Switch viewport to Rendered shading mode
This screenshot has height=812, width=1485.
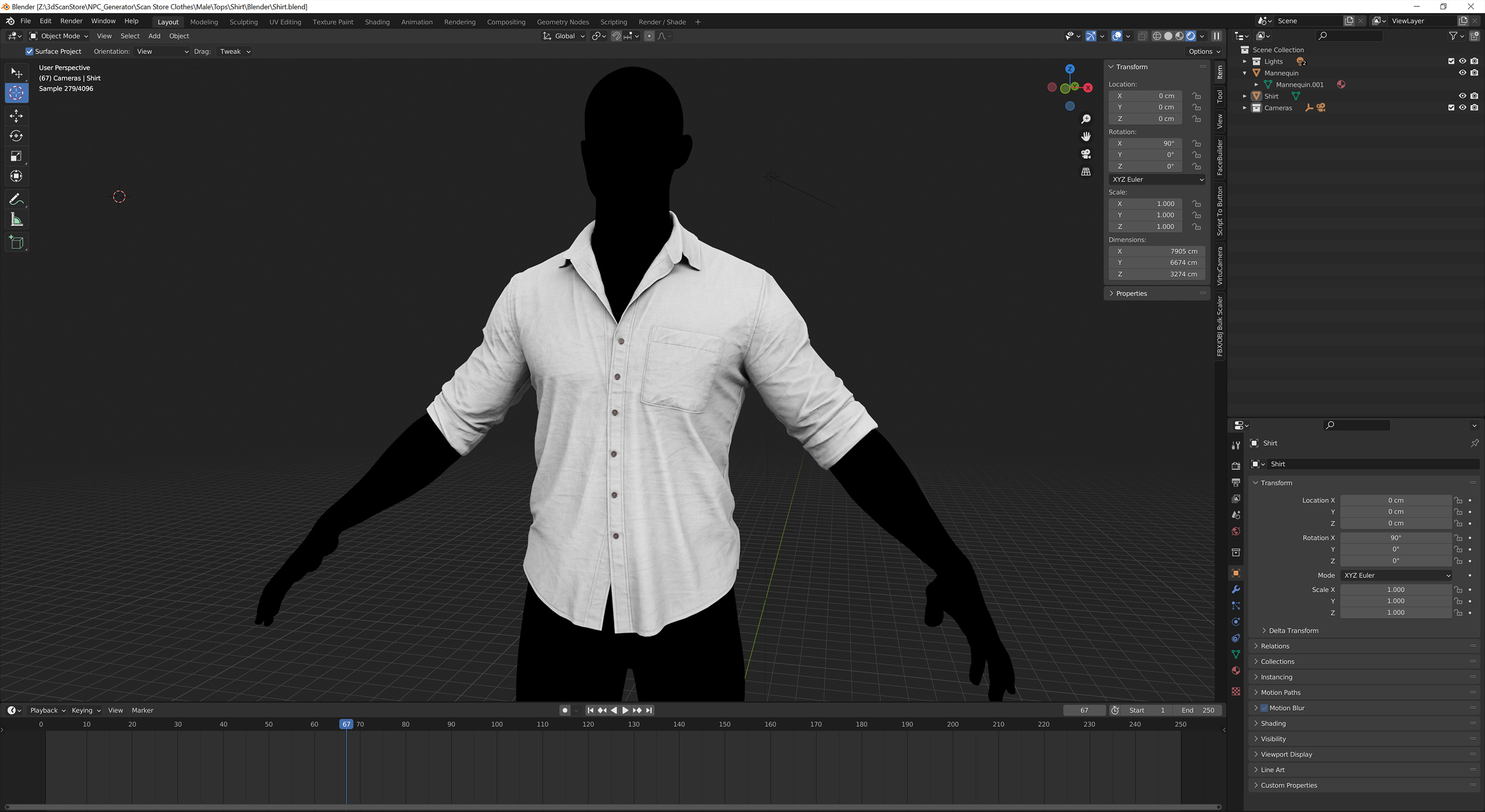[x=1191, y=36]
